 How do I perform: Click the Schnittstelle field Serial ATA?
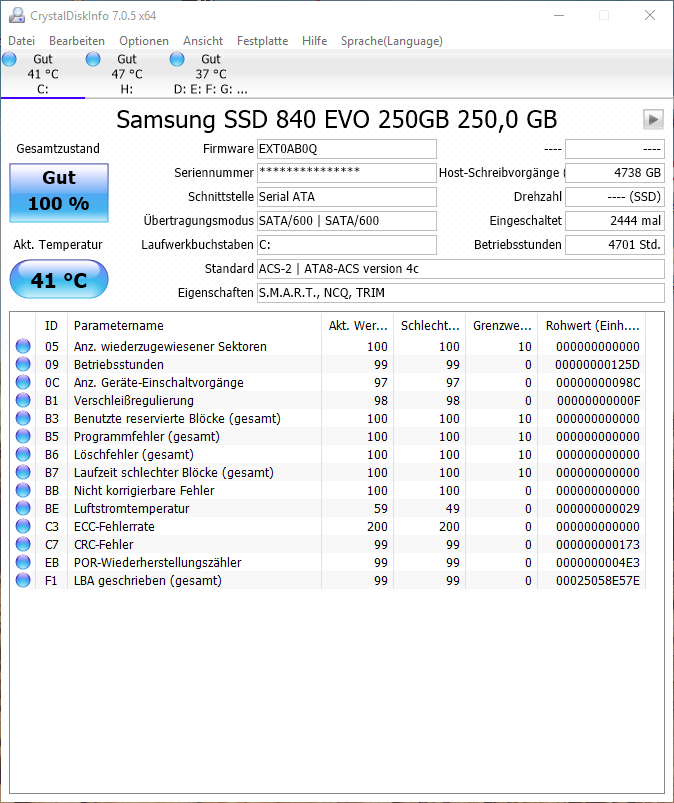(347, 197)
